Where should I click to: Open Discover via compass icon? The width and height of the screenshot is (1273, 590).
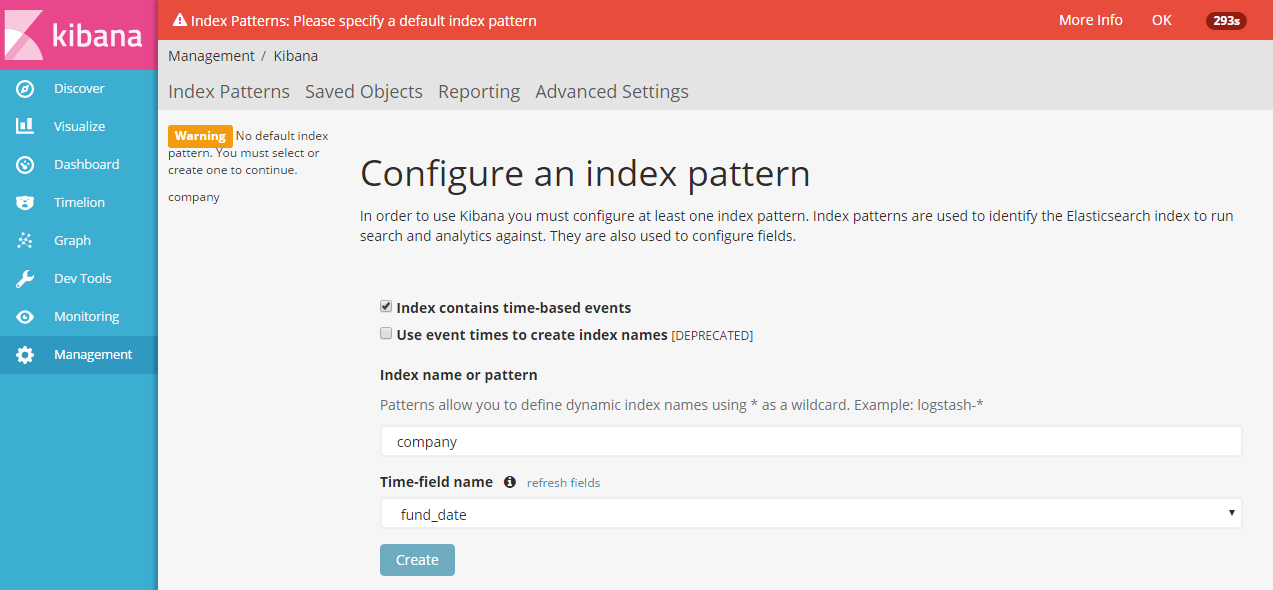coord(25,89)
